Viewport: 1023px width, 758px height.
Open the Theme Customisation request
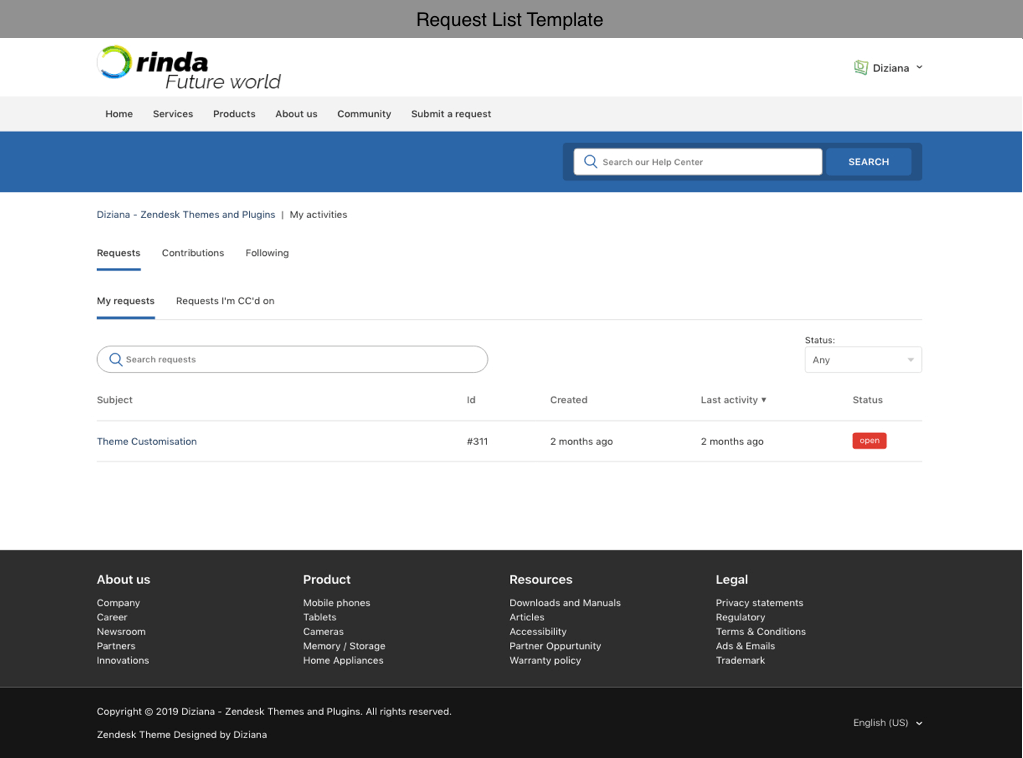(x=147, y=442)
